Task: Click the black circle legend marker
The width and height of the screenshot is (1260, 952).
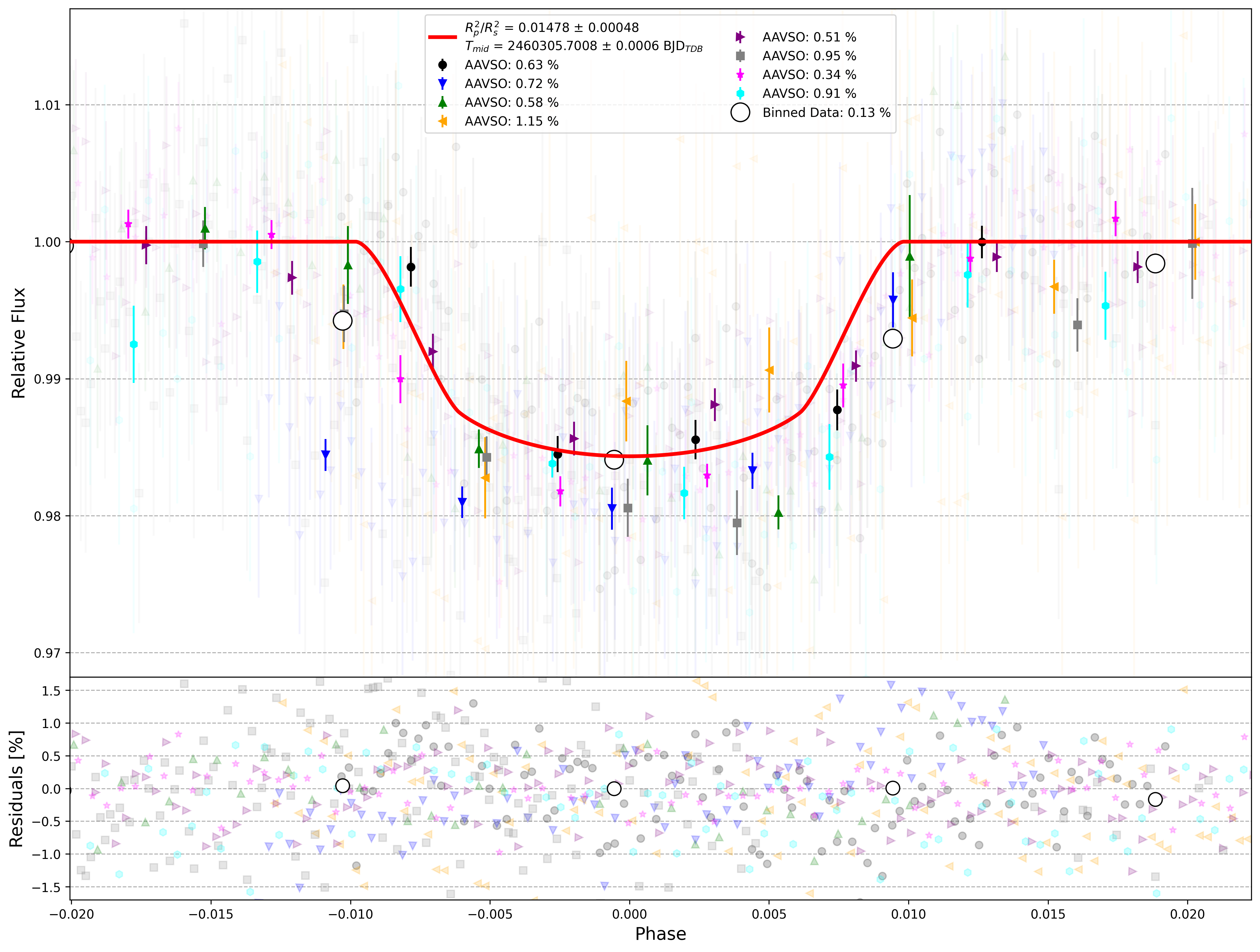Action: pyautogui.click(x=442, y=65)
